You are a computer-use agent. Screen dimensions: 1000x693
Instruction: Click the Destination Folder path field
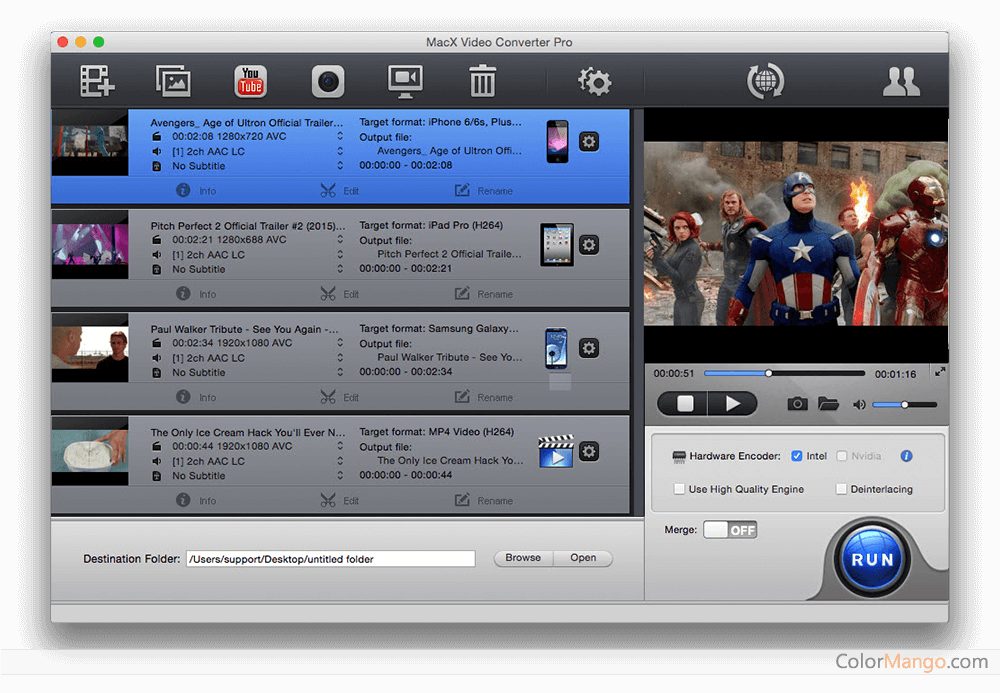pyautogui.click(x=330, y=559)
